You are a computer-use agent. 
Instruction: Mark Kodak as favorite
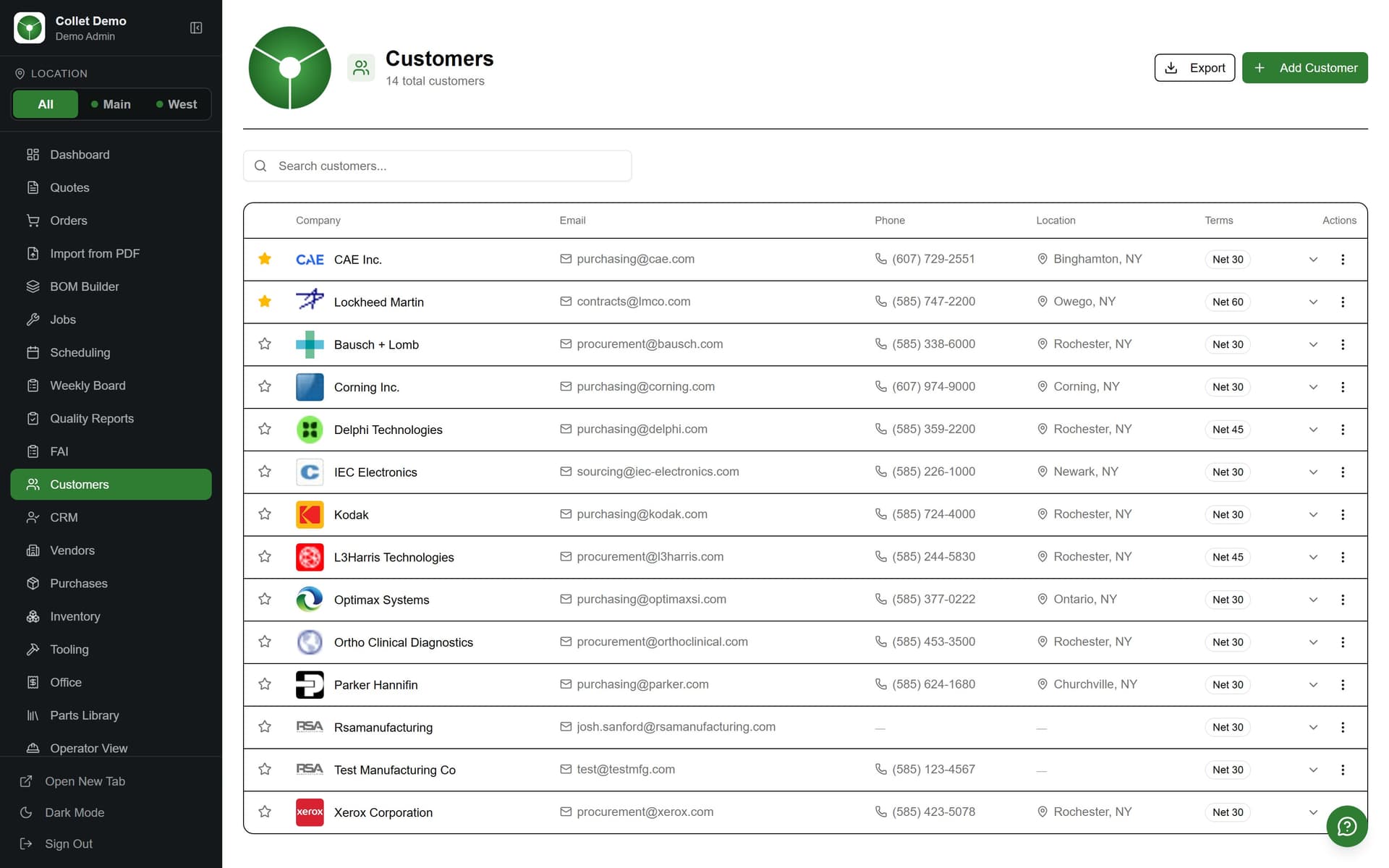[265, 514]
